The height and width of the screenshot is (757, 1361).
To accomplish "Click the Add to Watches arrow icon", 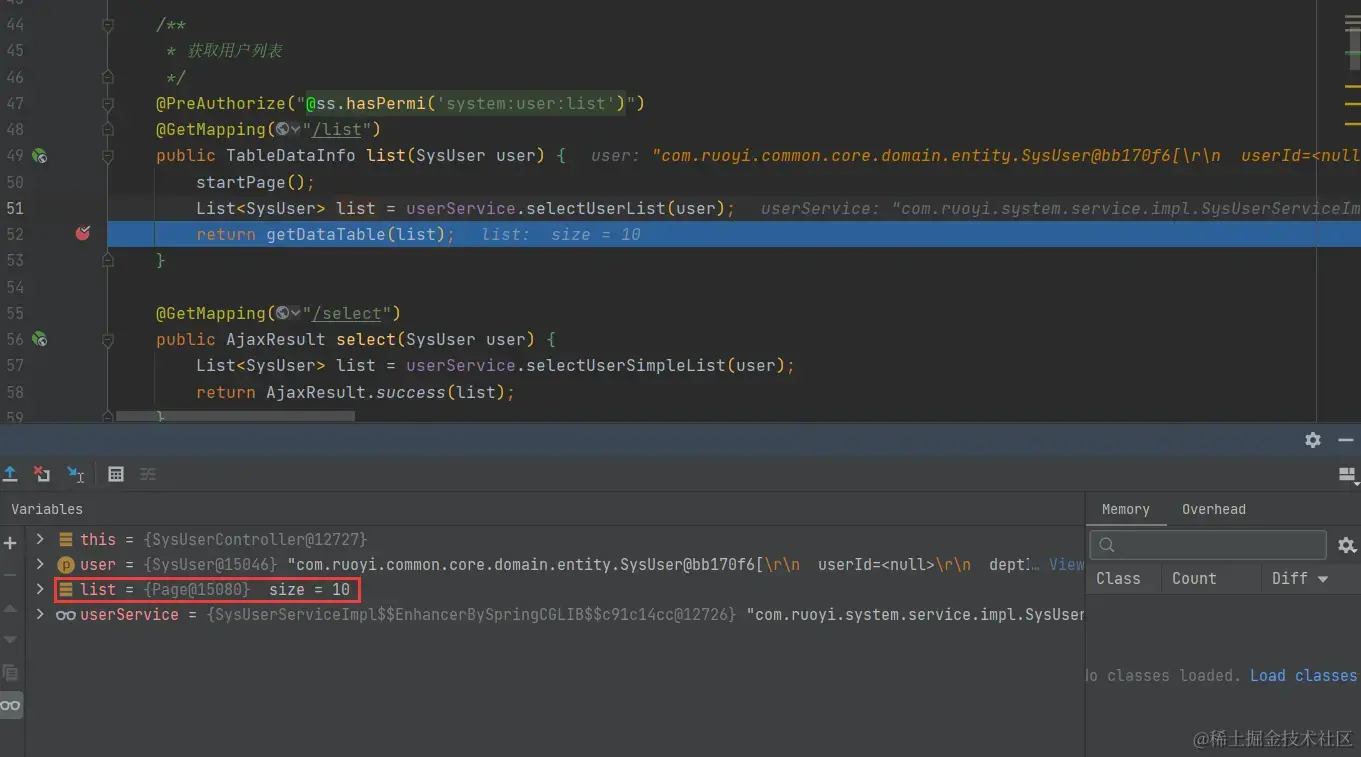I will 76,474.
